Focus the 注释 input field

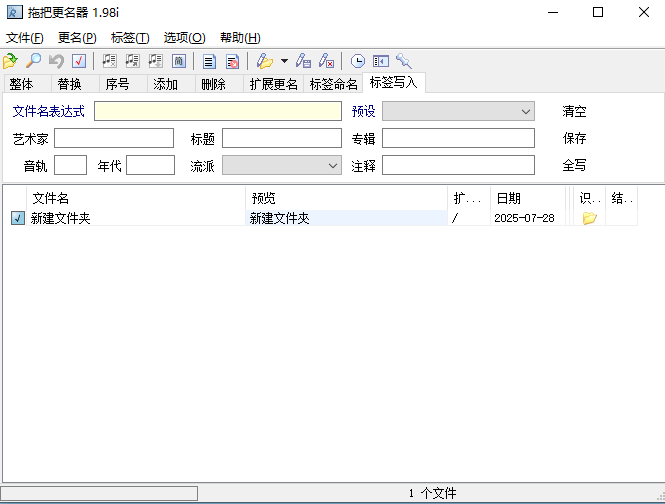(x=458, y=165)
